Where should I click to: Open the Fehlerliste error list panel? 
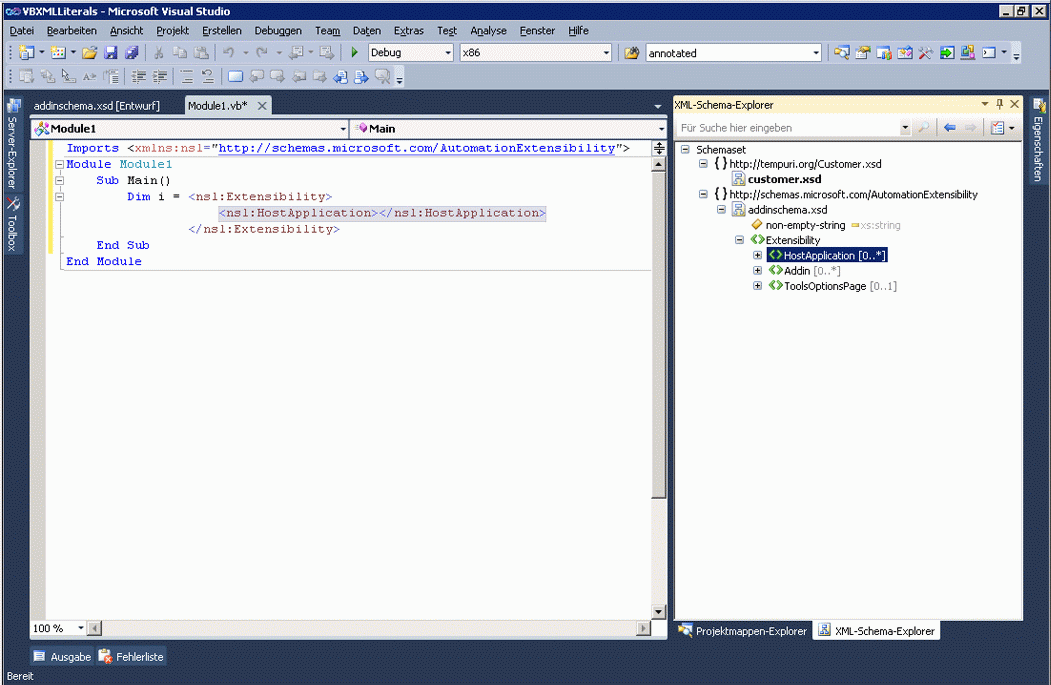[x=131, y=657]
